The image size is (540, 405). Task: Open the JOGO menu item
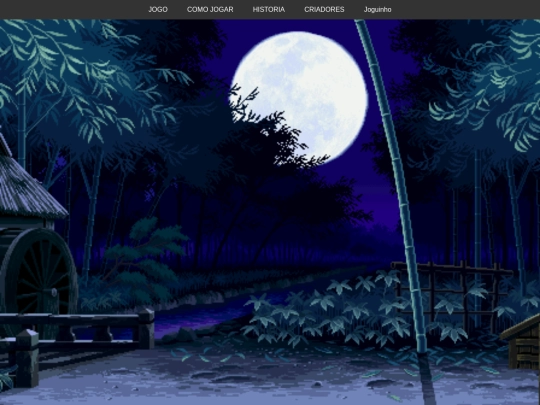(158, 10)
